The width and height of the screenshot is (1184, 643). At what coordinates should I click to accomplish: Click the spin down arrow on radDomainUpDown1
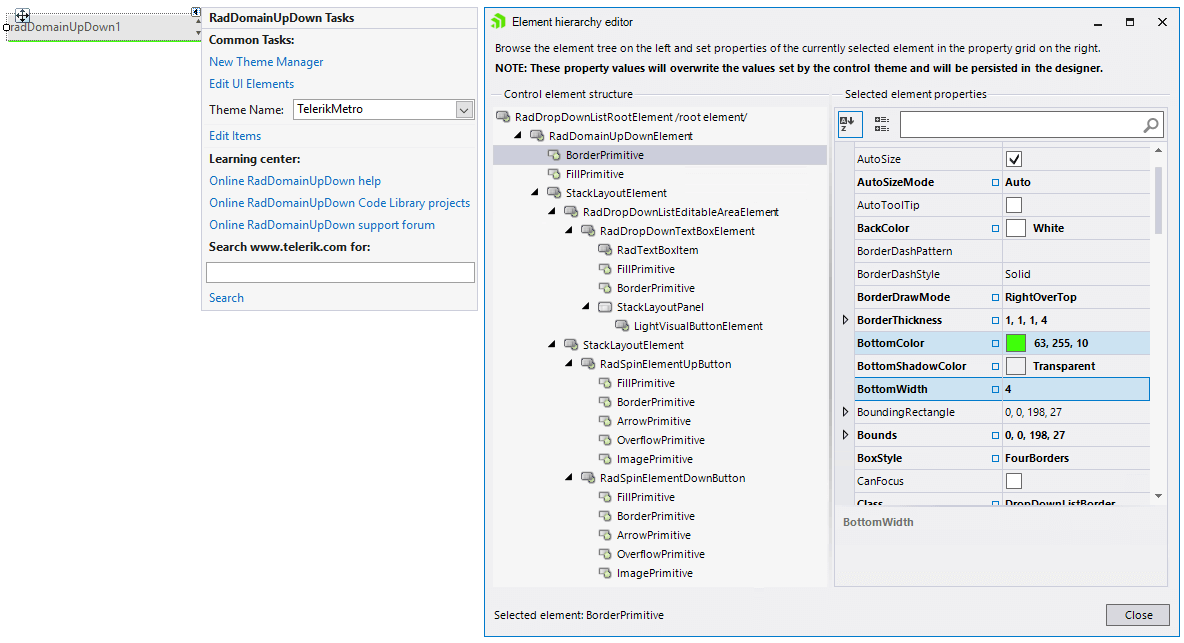[197, 33]
